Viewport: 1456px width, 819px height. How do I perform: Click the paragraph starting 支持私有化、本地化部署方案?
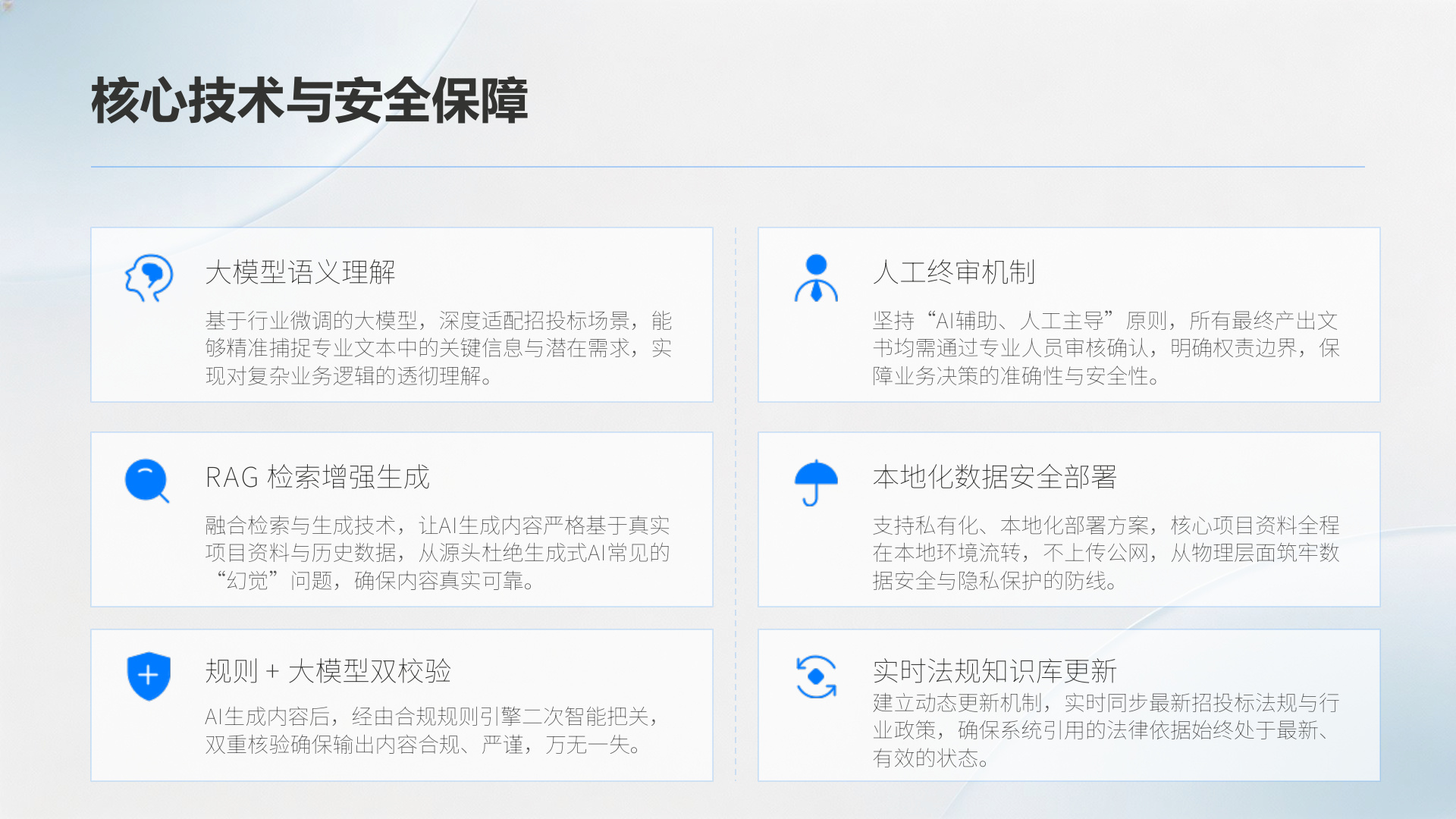point(1106,553)
